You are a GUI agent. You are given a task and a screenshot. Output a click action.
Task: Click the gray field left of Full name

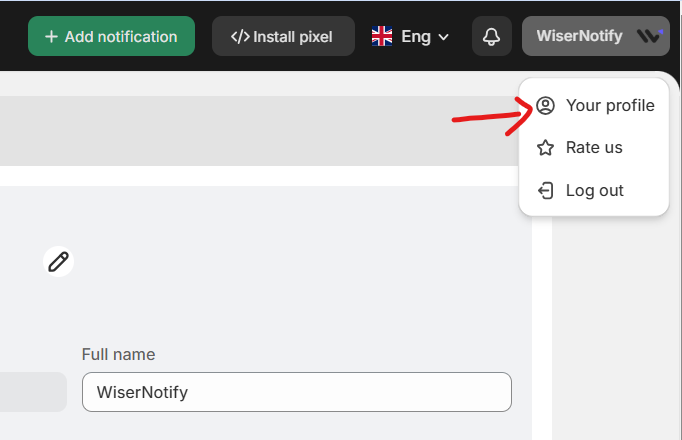[32, 392]
